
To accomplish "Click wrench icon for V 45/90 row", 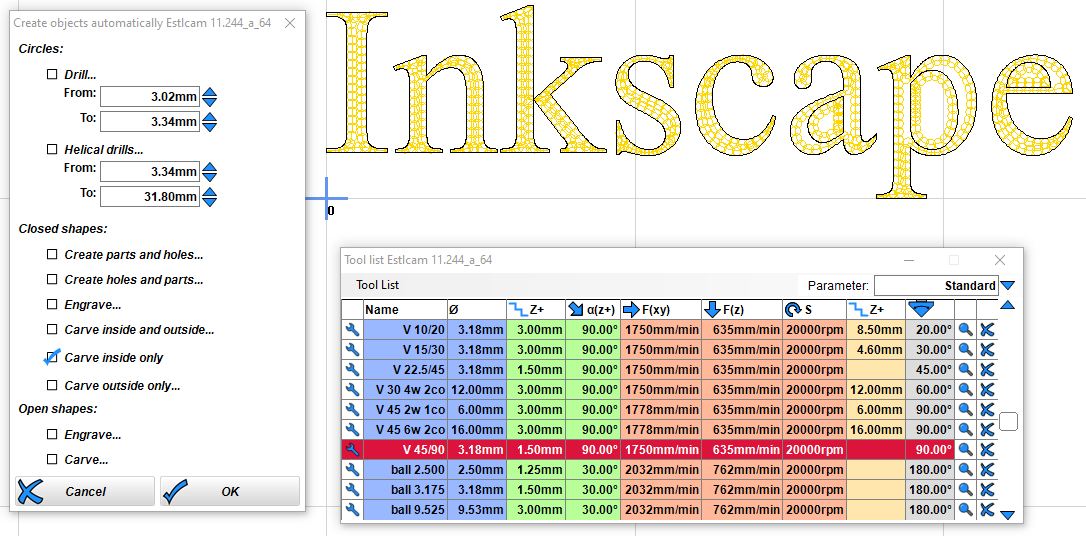I will [x=352, y=449].
